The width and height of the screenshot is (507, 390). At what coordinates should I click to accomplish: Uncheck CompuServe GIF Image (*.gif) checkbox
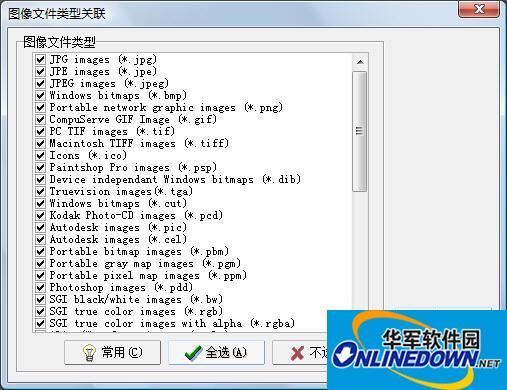click(x=40, y=119)
